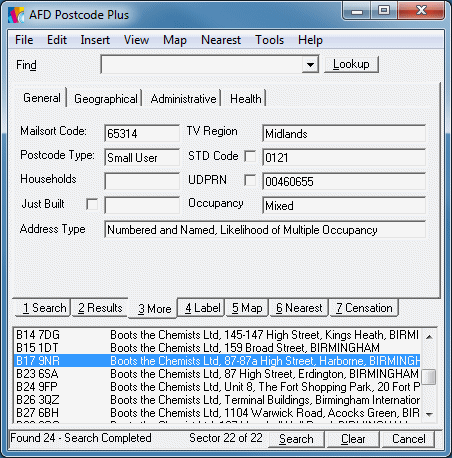Select the 7 Censation tab
452x458 pixels.
pyautogui.click(x=364, y=308)
